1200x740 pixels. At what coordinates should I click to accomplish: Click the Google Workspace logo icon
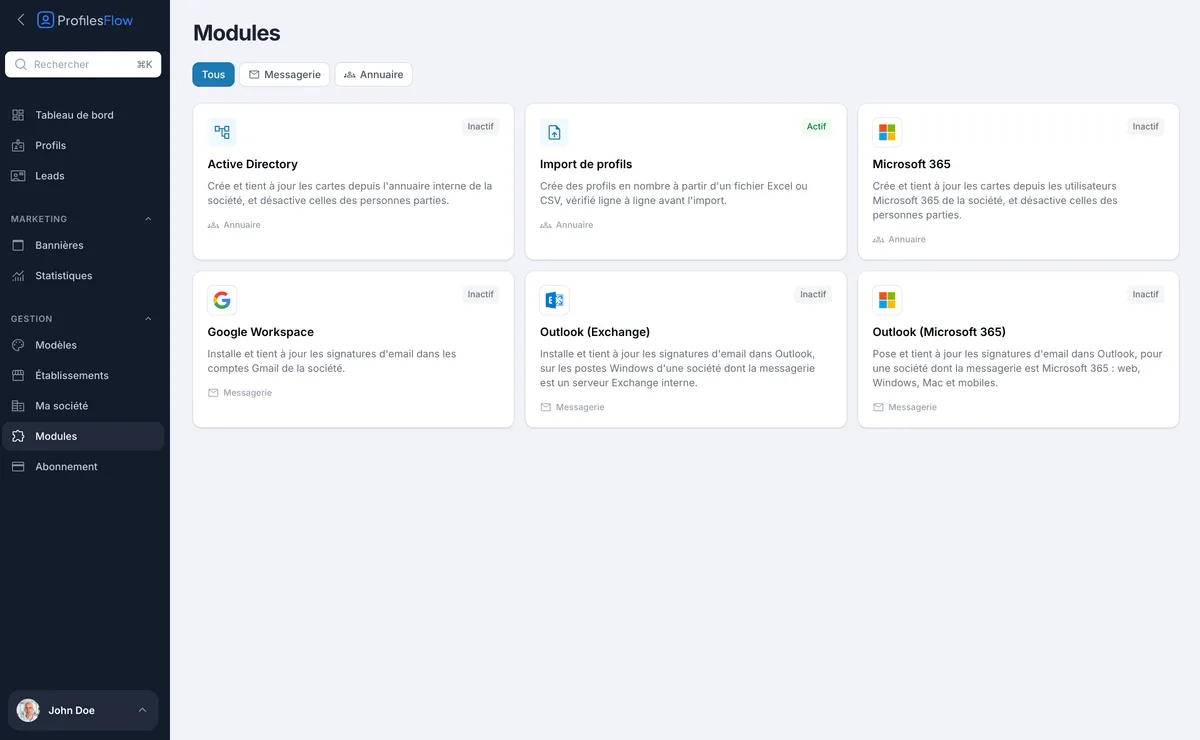222,300
